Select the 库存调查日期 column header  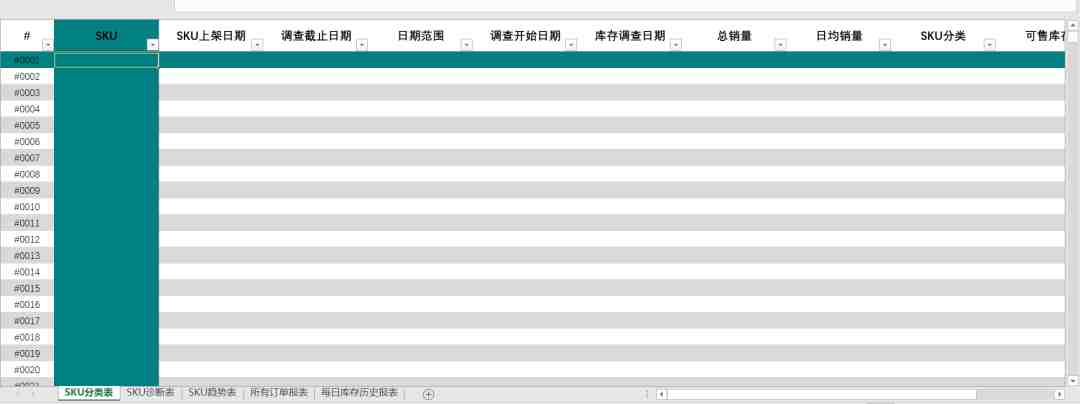[x=630, y=36]
